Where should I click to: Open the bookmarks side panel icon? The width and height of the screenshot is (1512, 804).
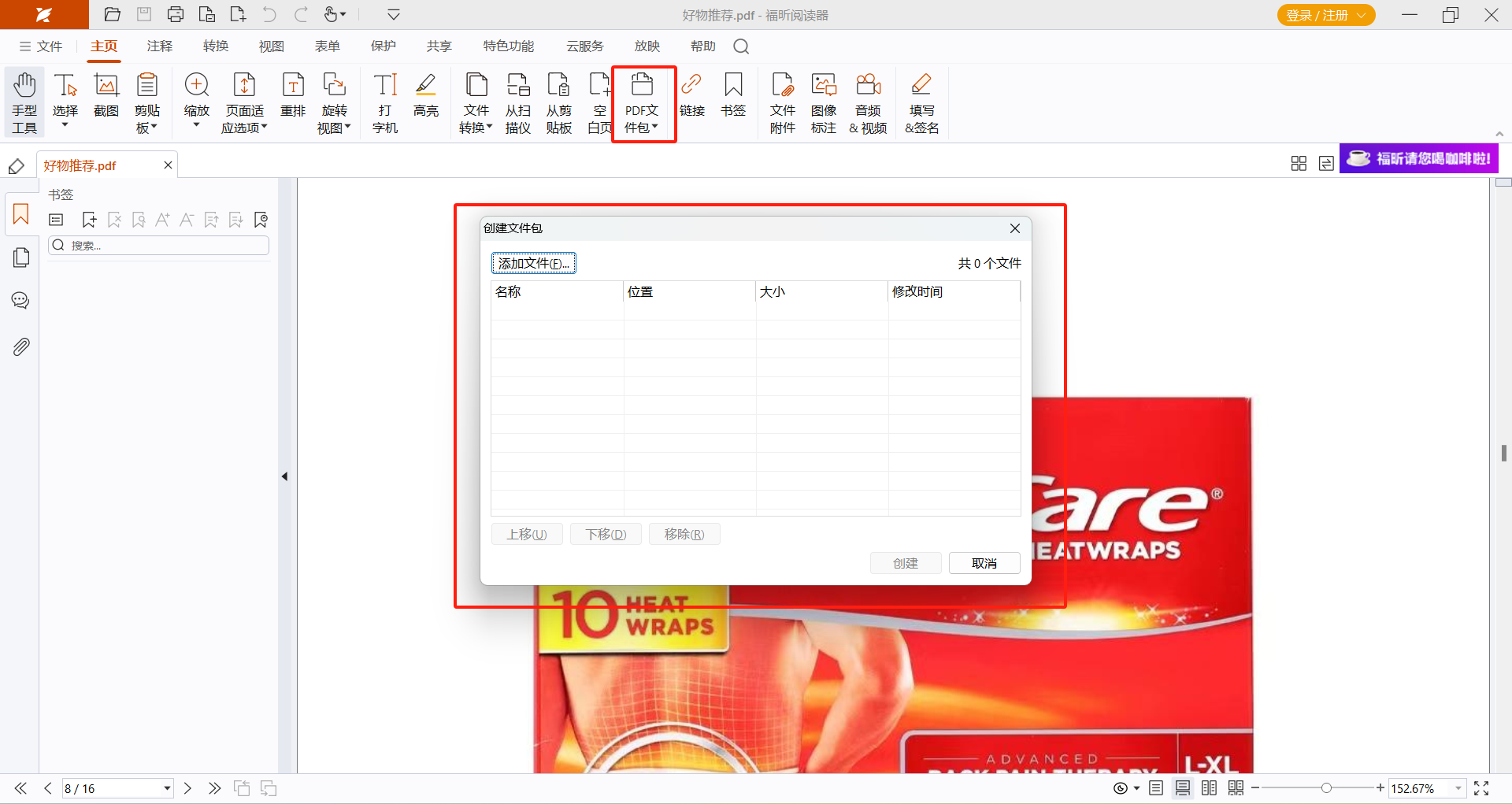(21, 214)
